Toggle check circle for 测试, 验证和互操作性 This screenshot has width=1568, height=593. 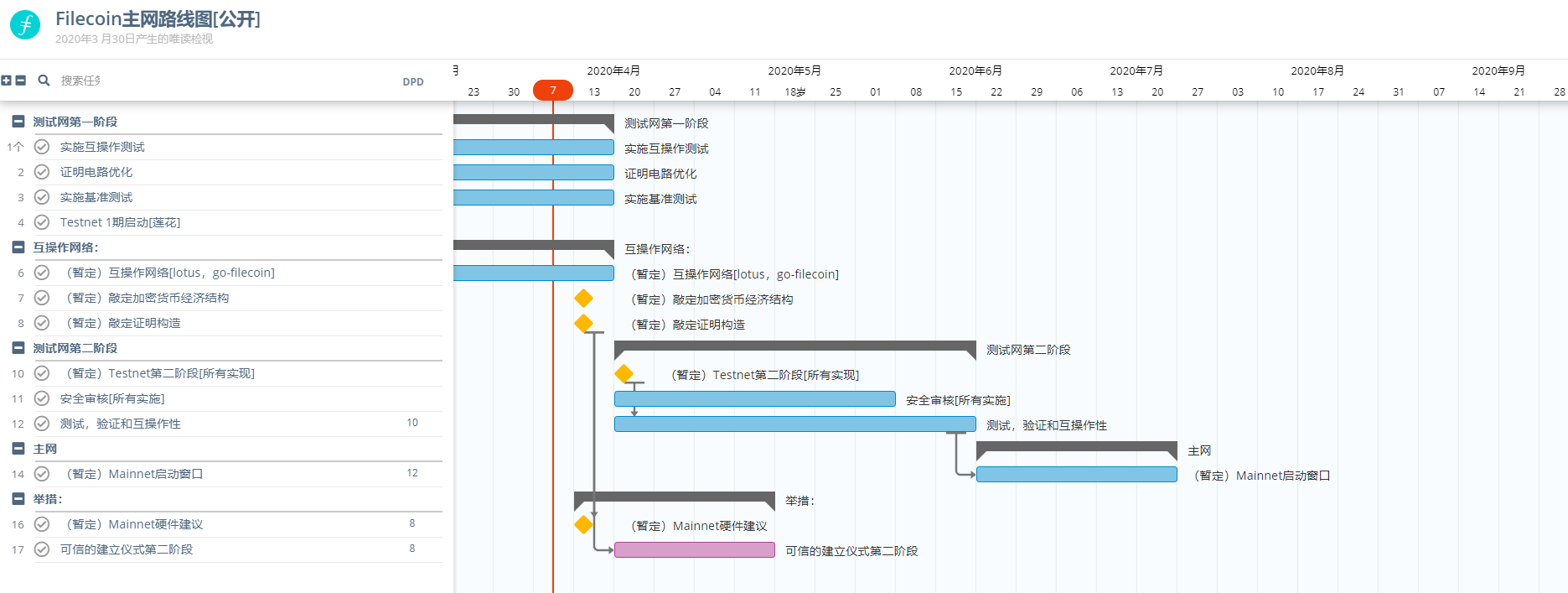[42, 424]
